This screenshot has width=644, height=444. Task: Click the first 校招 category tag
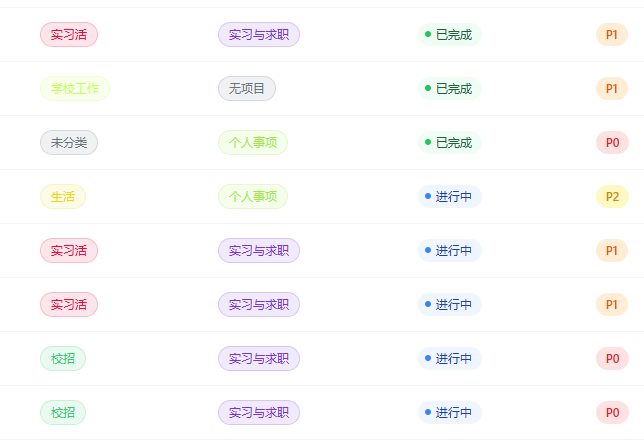click(x=63, y=359)
